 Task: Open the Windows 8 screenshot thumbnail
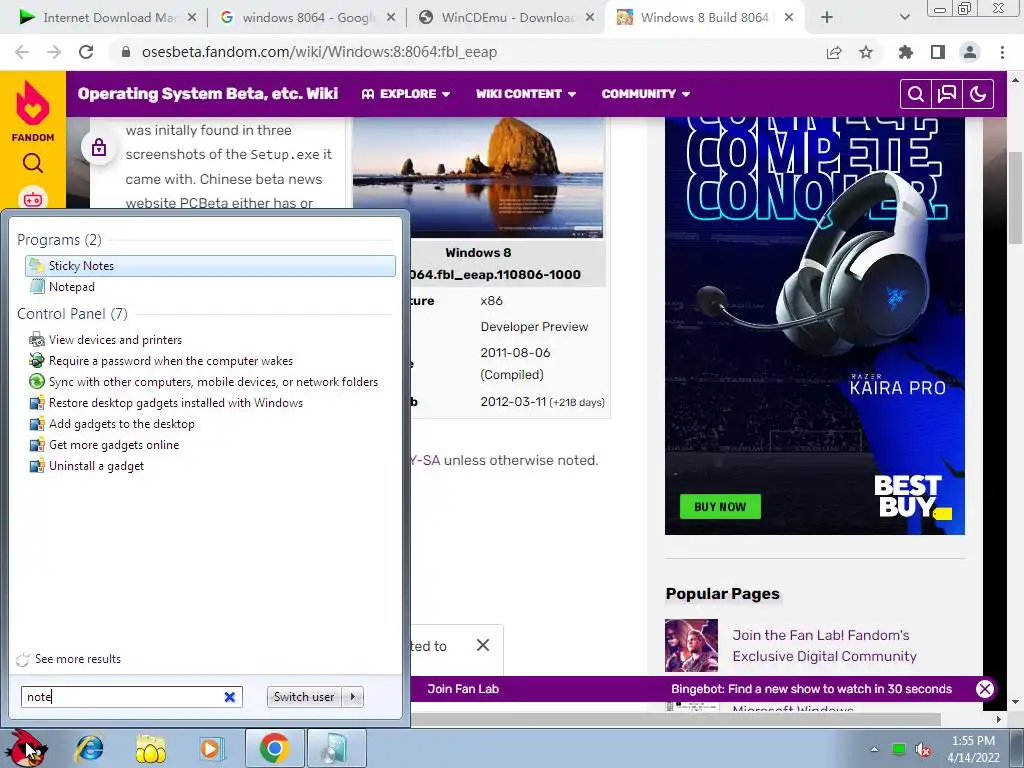coord(478,177)
